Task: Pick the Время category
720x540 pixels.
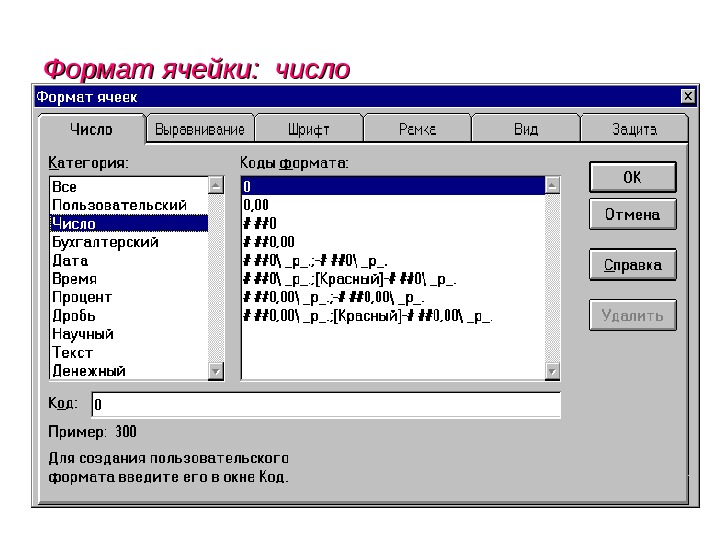Action: pos(129,279)
